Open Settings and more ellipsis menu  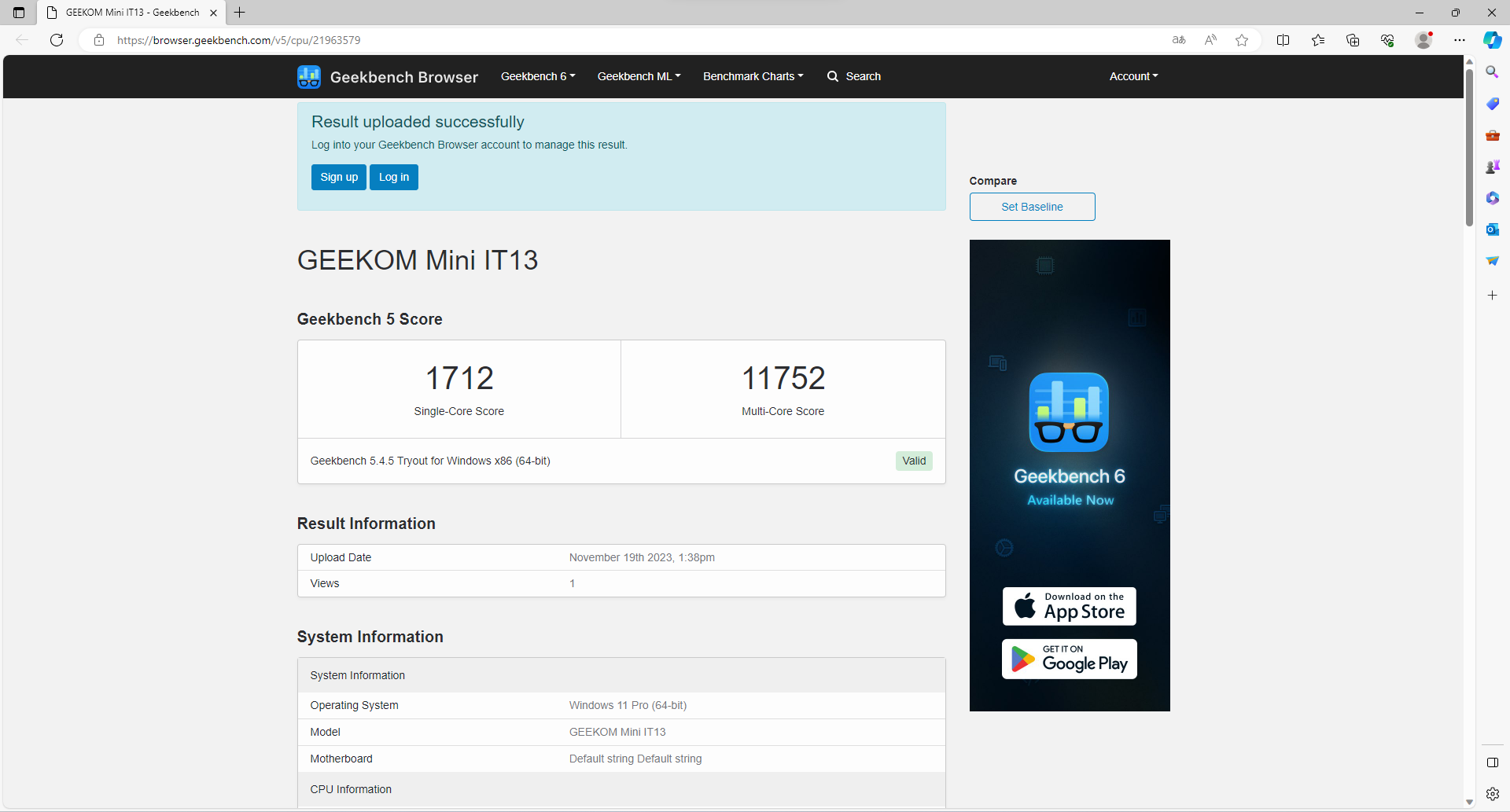click(1460, 40)
